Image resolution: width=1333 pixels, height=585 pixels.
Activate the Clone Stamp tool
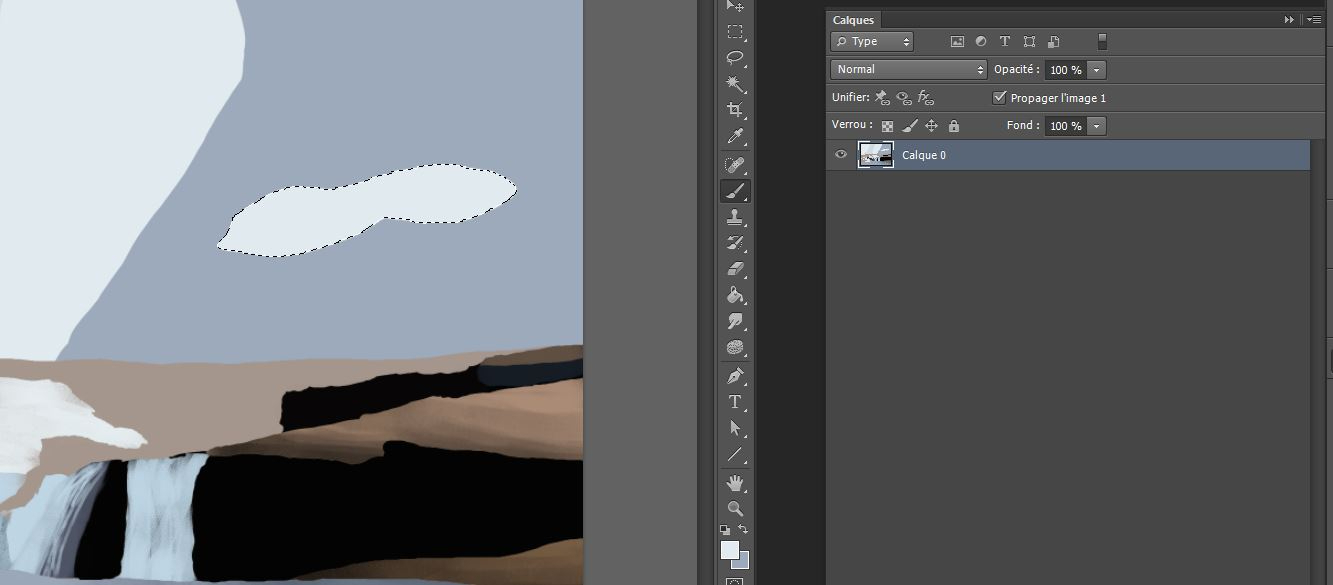point(735,216)
